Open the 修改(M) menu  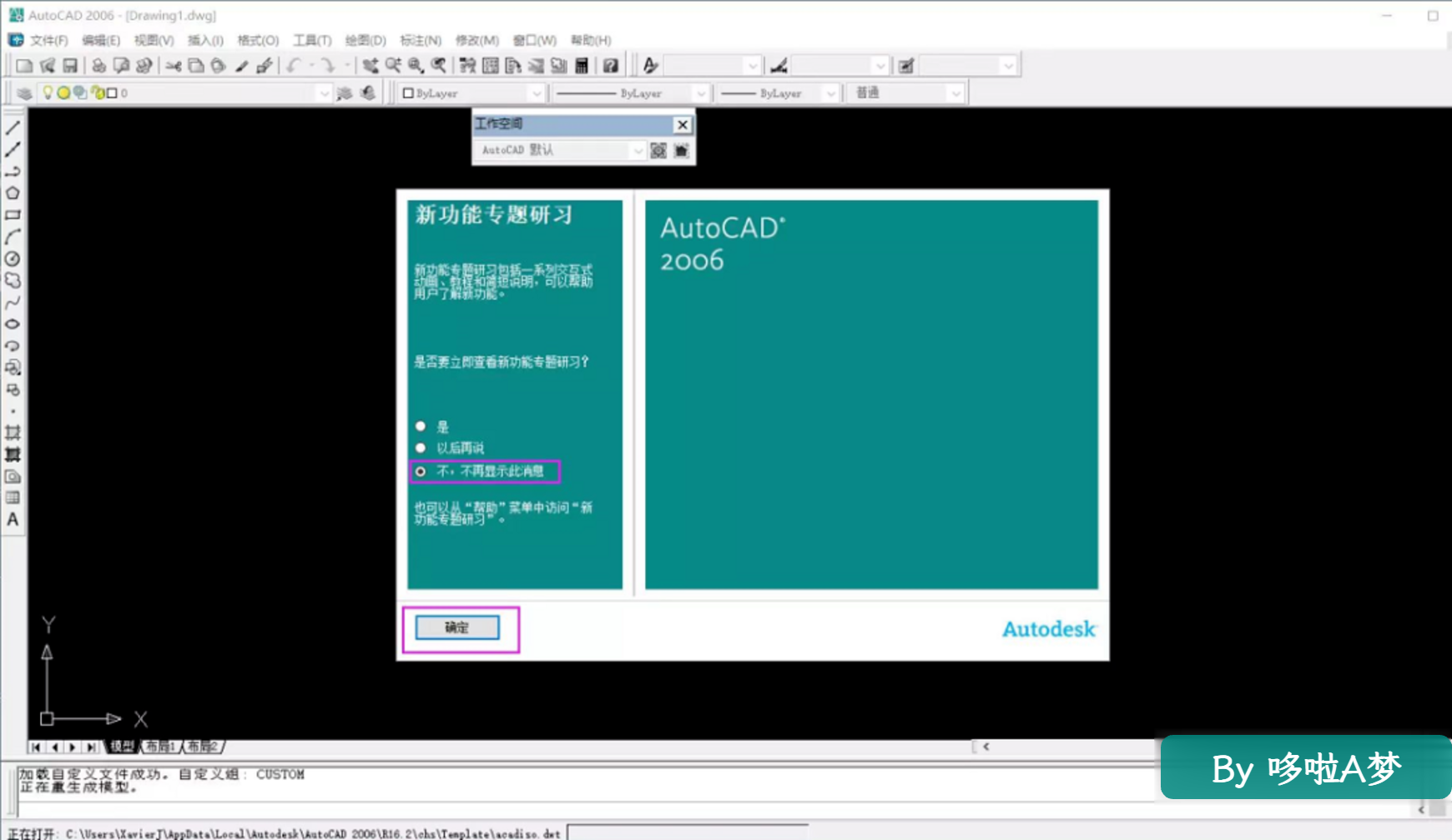[x=476, y=40]
